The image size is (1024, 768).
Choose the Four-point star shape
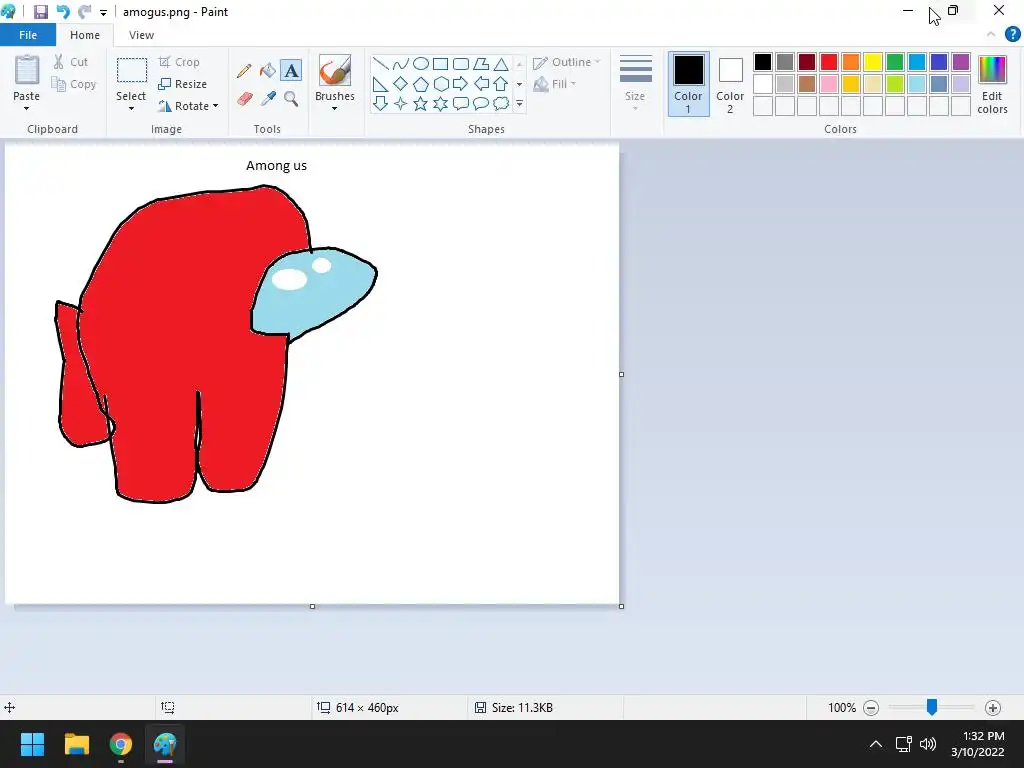(400, 103)
